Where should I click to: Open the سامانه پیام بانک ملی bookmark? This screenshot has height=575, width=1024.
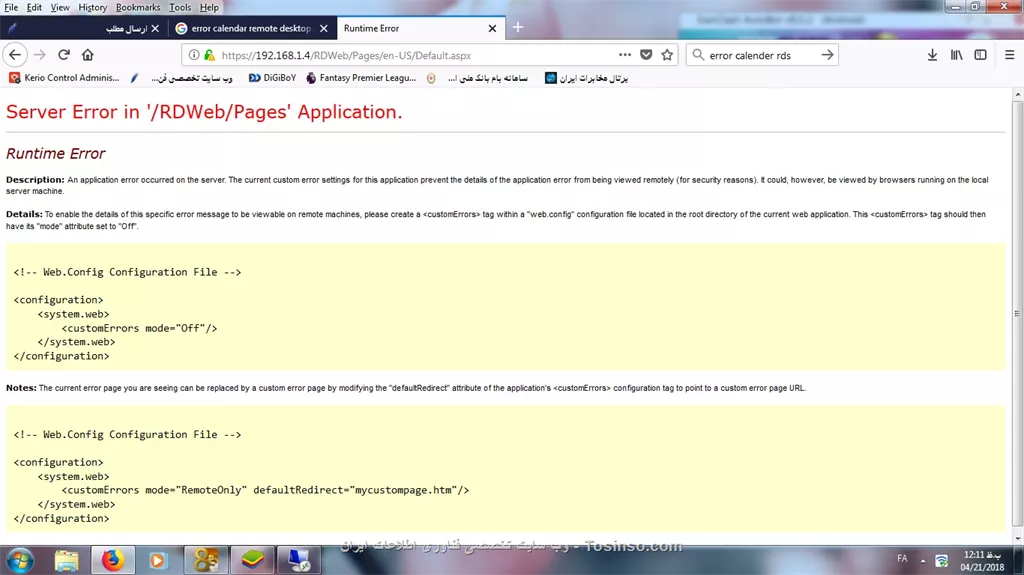click(477, 78)
